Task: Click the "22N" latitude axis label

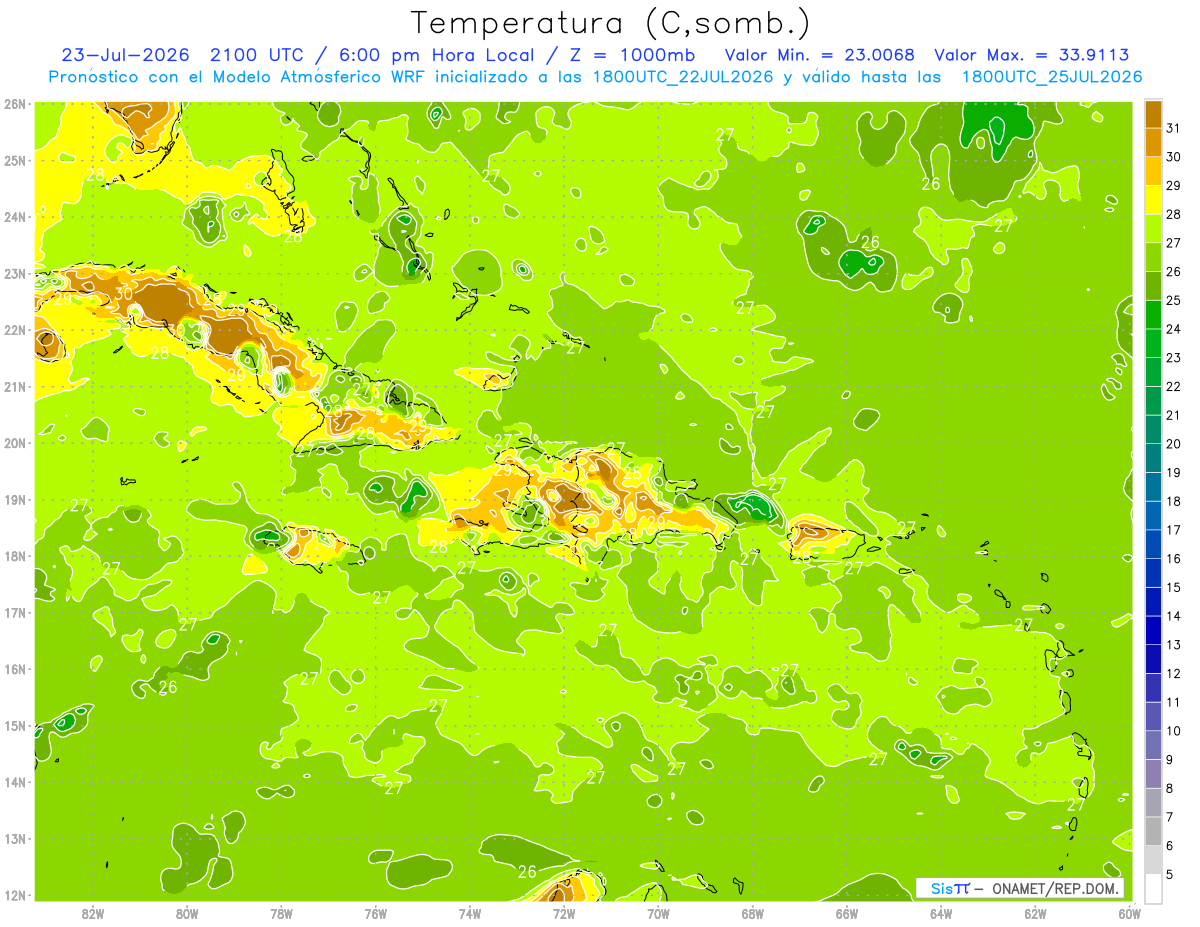Action: [14, 329]
